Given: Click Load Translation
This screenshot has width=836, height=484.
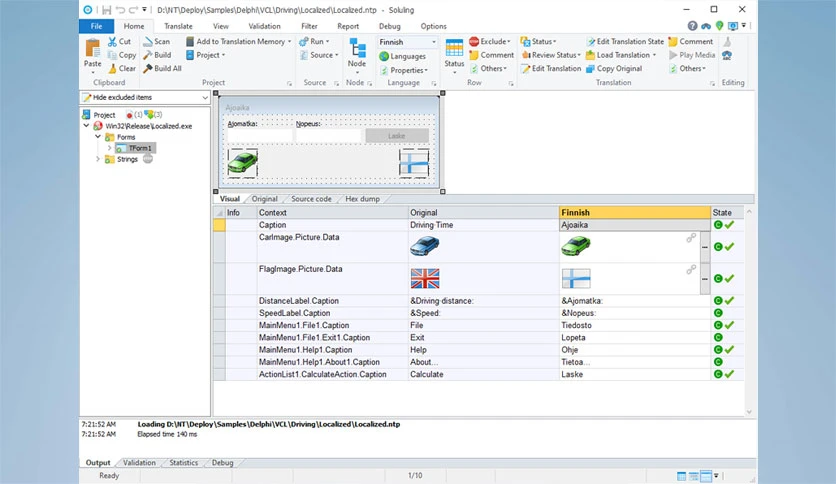Looking at the screenshot, I should click(621, 55).
